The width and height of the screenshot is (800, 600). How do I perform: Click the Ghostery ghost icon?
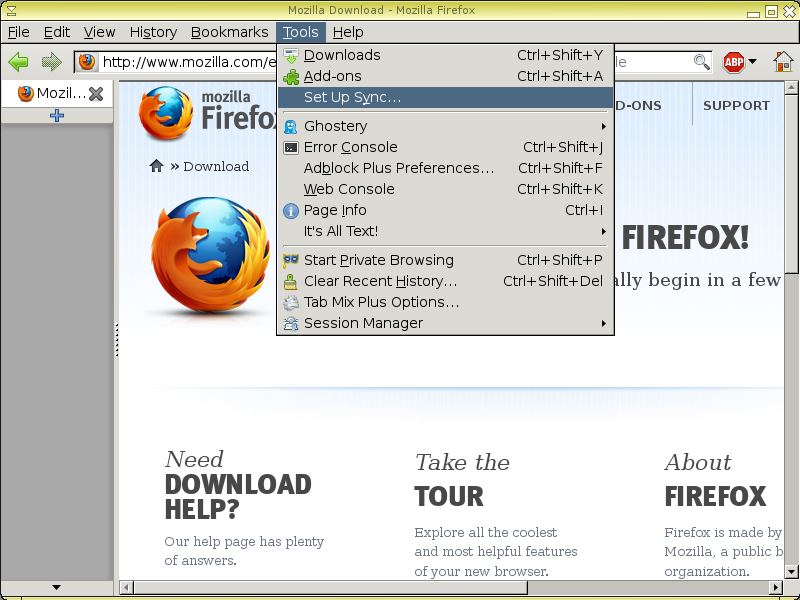(x=290, y=126)
